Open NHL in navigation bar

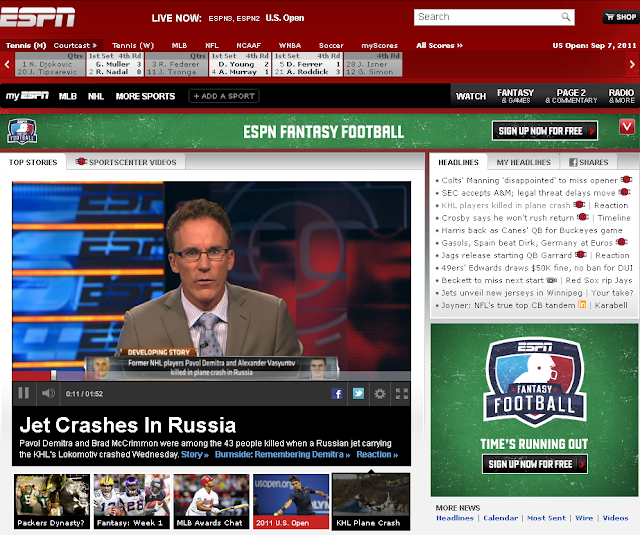96,96
